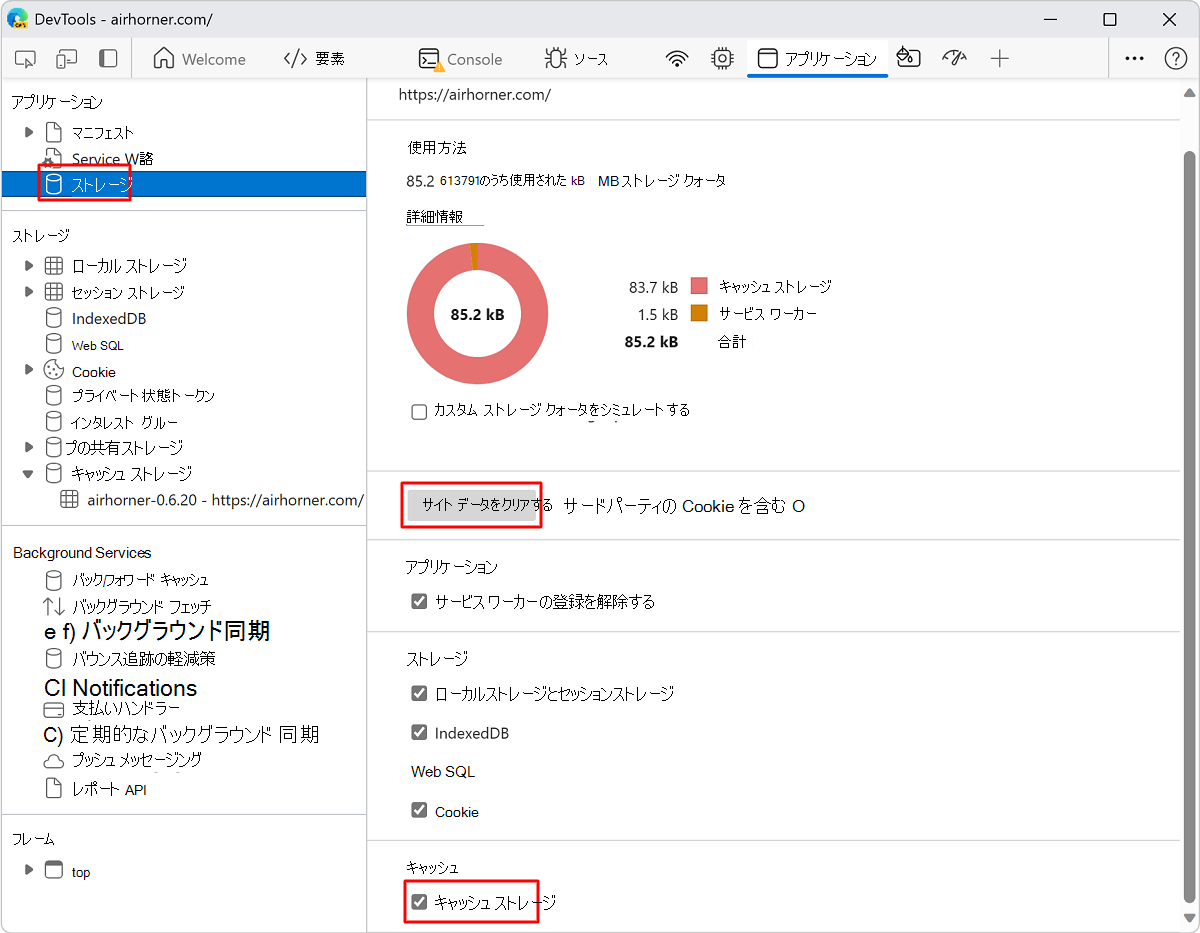Enable custom storage quota simulation

coord(419,411)
